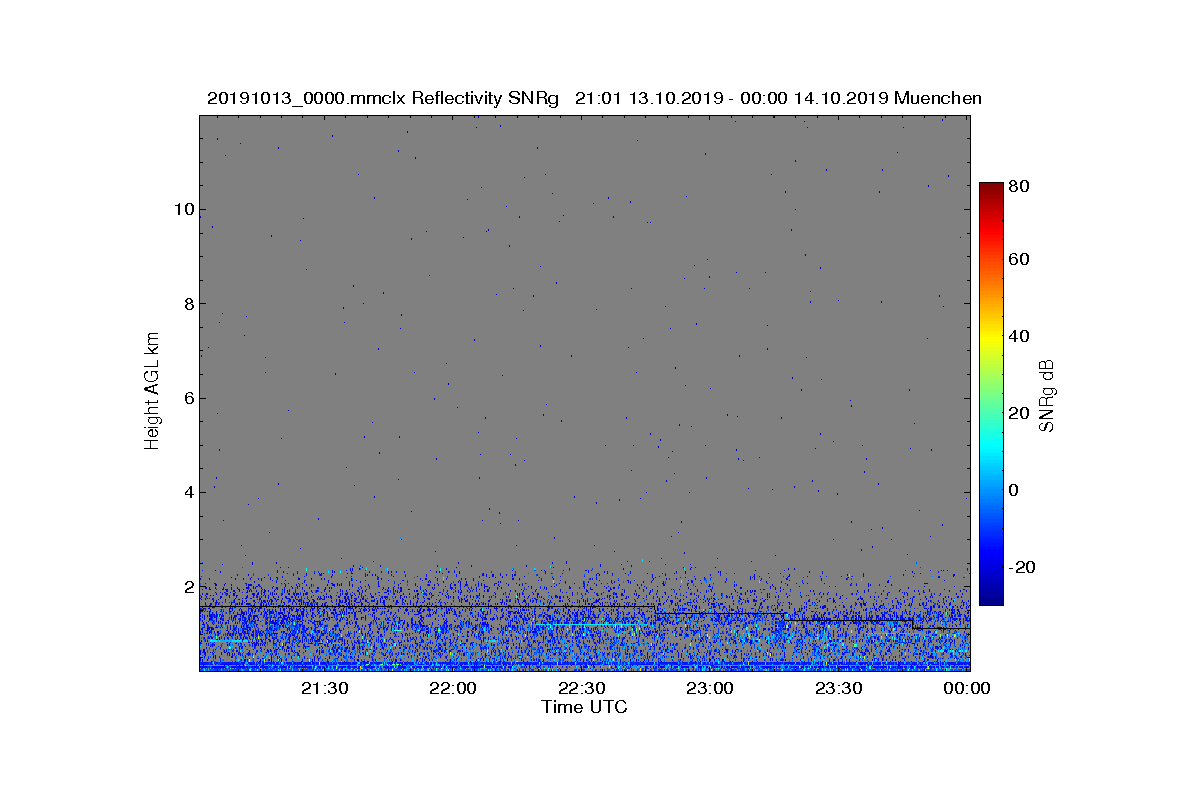1200x800 pixels.
Task: Click the 'SNRg dB' colorbar label
Action: [1047, 395]
